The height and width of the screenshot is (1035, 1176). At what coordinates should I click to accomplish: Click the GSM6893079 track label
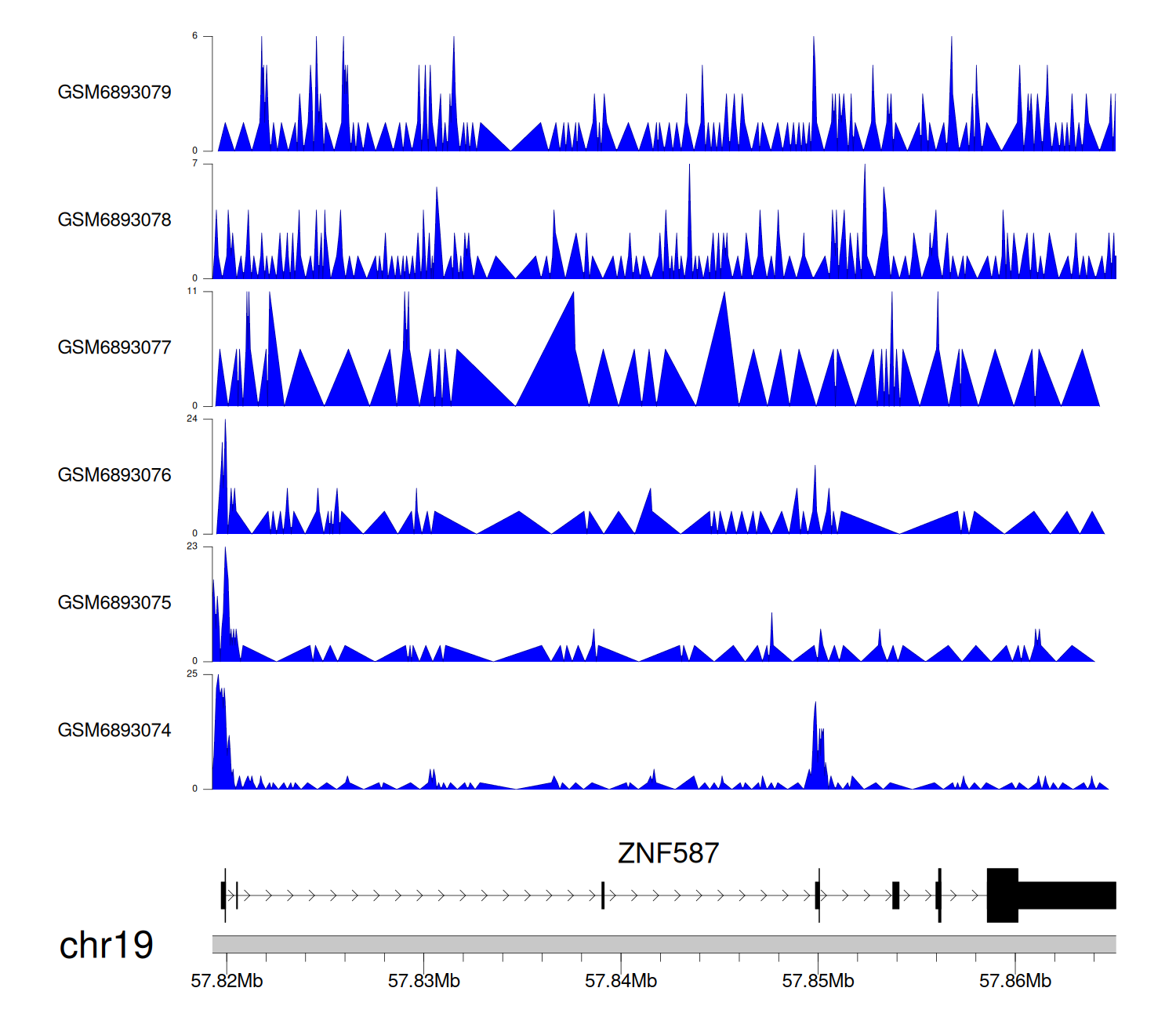(114, 93)
